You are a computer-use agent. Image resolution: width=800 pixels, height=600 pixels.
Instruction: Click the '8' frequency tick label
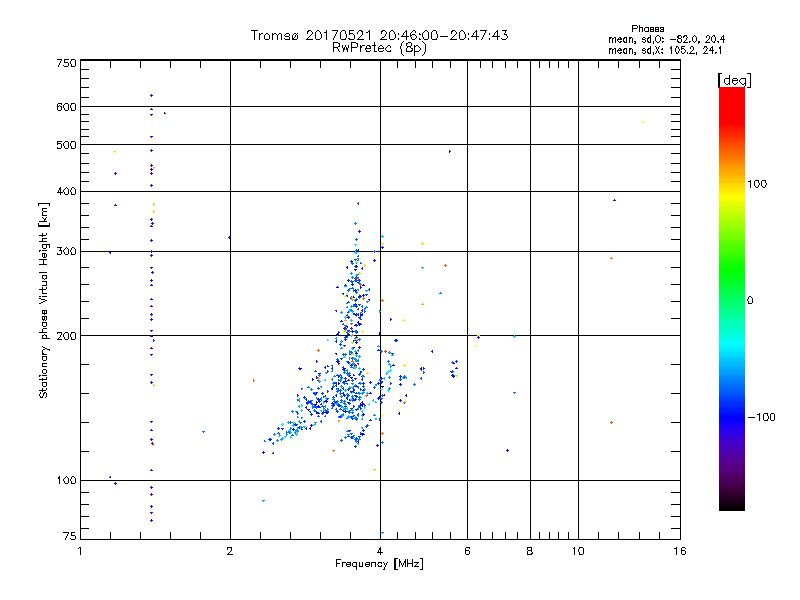click(x=530, y=551)
